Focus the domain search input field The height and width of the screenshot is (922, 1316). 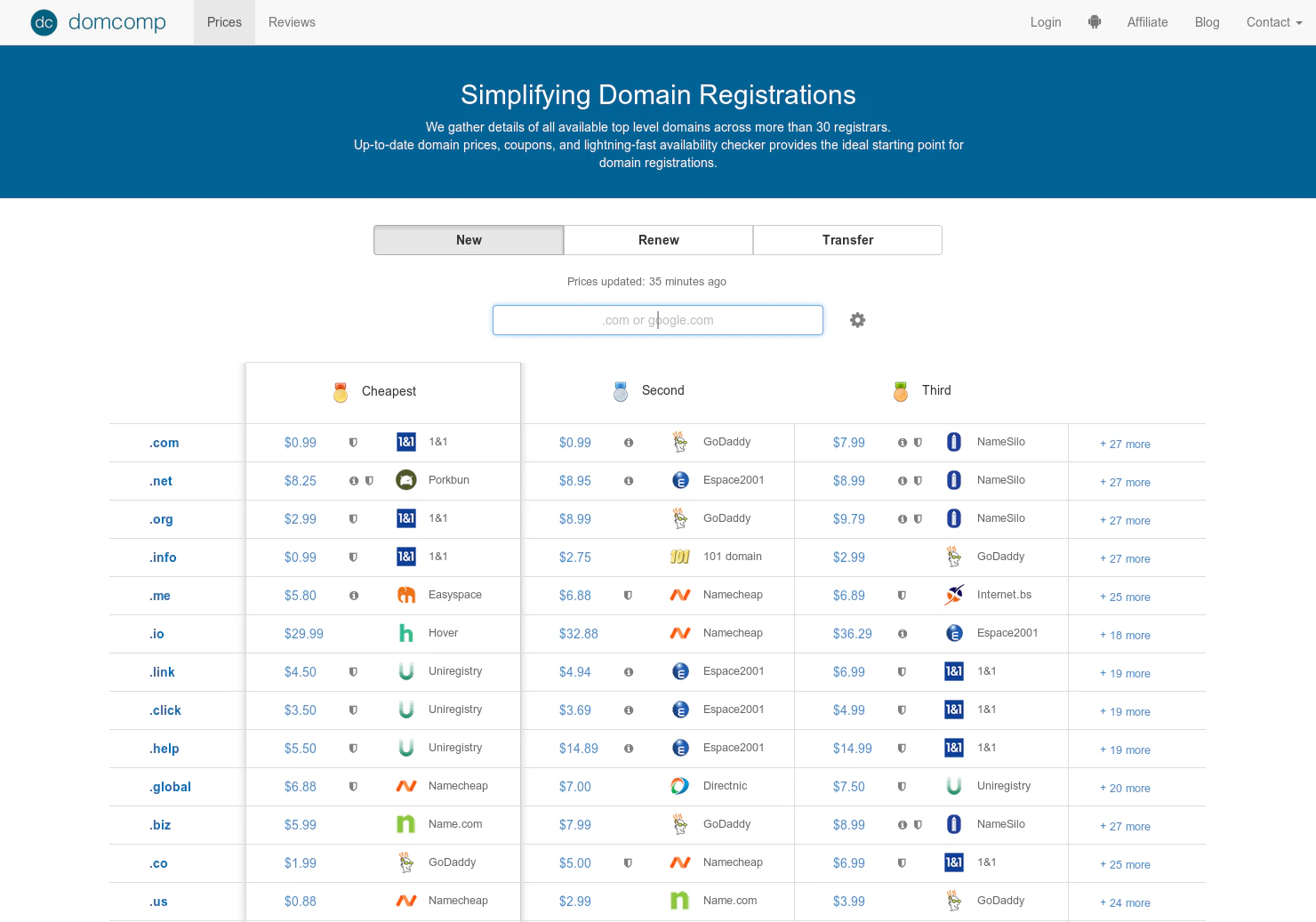tap(658, 320)
